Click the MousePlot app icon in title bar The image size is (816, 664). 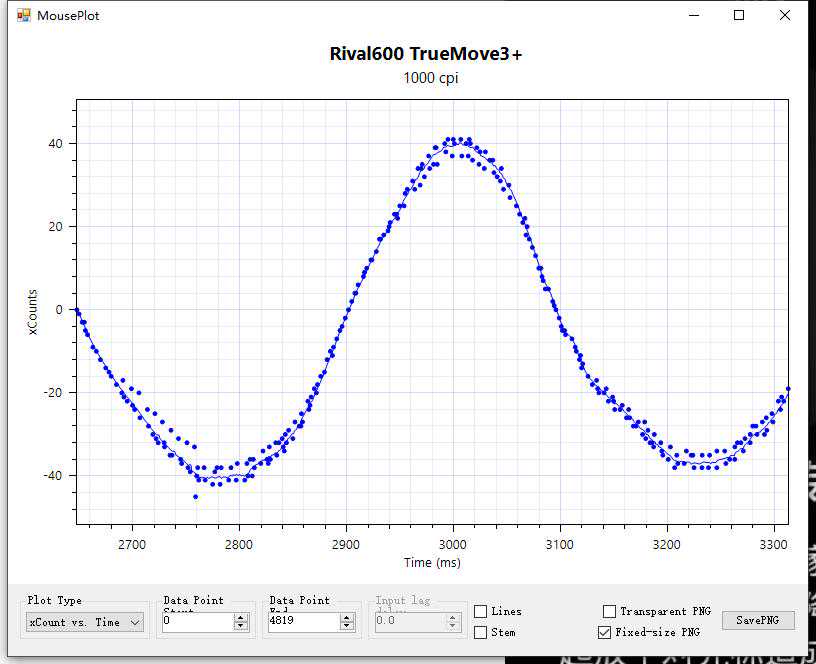click(24, 15)
